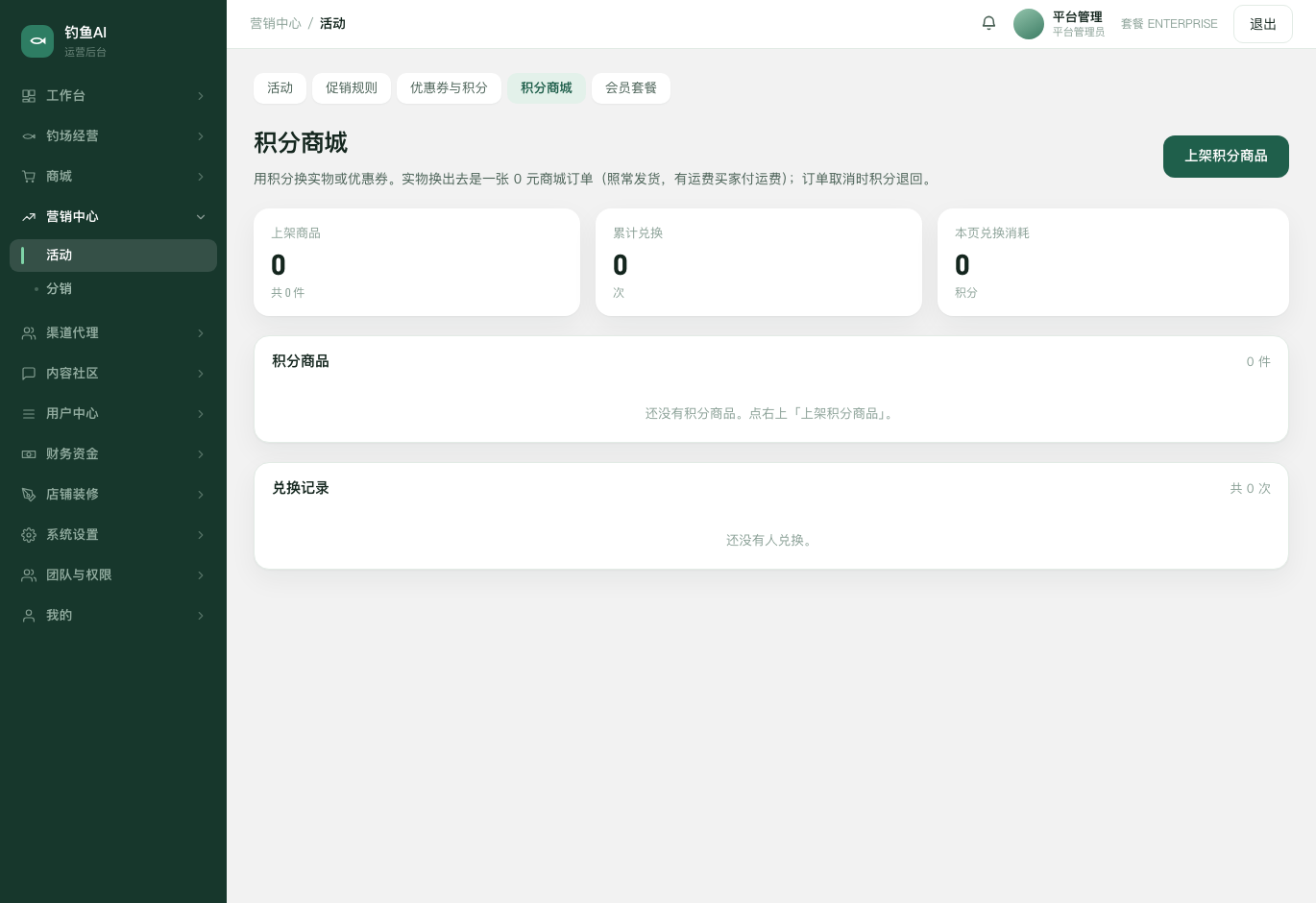Screen dimensions: 1316x903
Task: Go to 营销中心 via breadcrumb
Action: (x=276, y=24)
